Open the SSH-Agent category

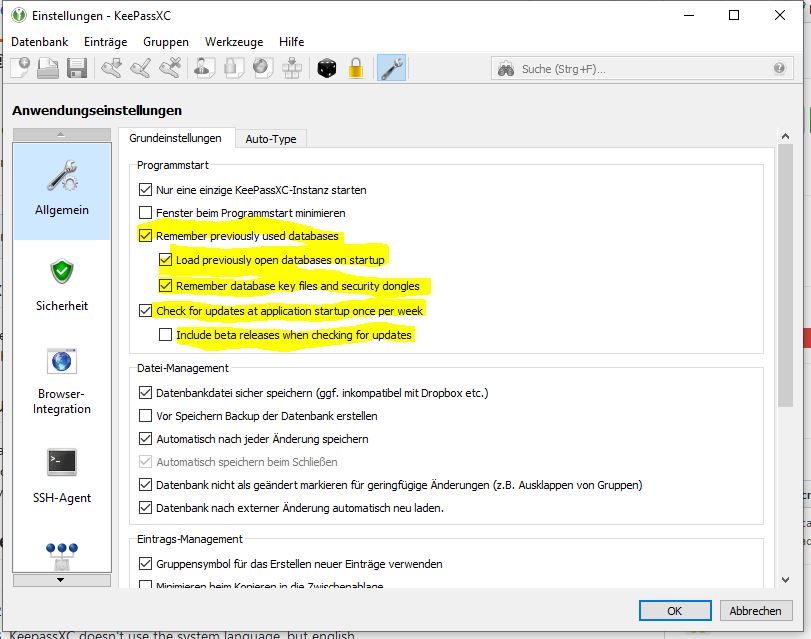coord(62,476)
